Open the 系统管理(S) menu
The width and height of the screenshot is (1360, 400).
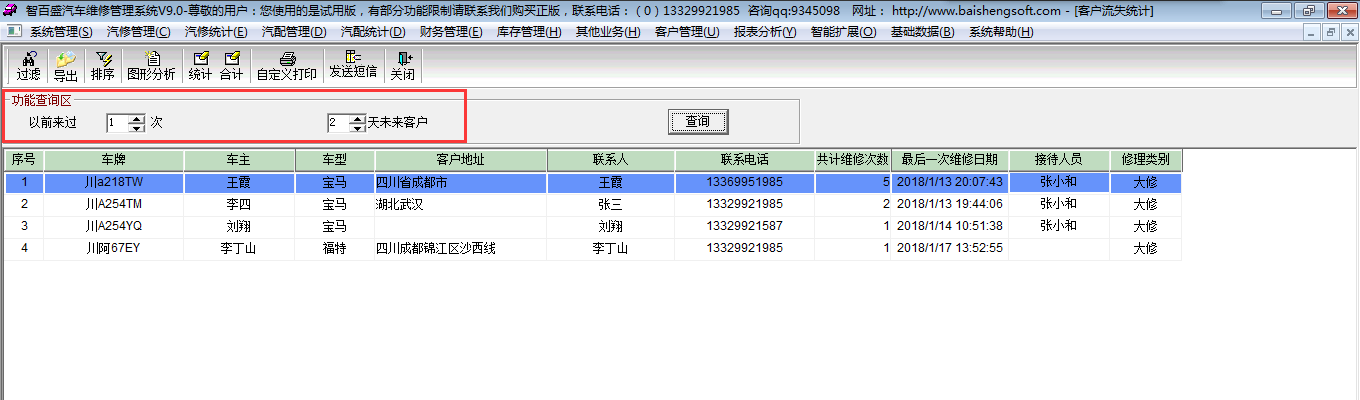pyautogui.click(x=60, y=32)
